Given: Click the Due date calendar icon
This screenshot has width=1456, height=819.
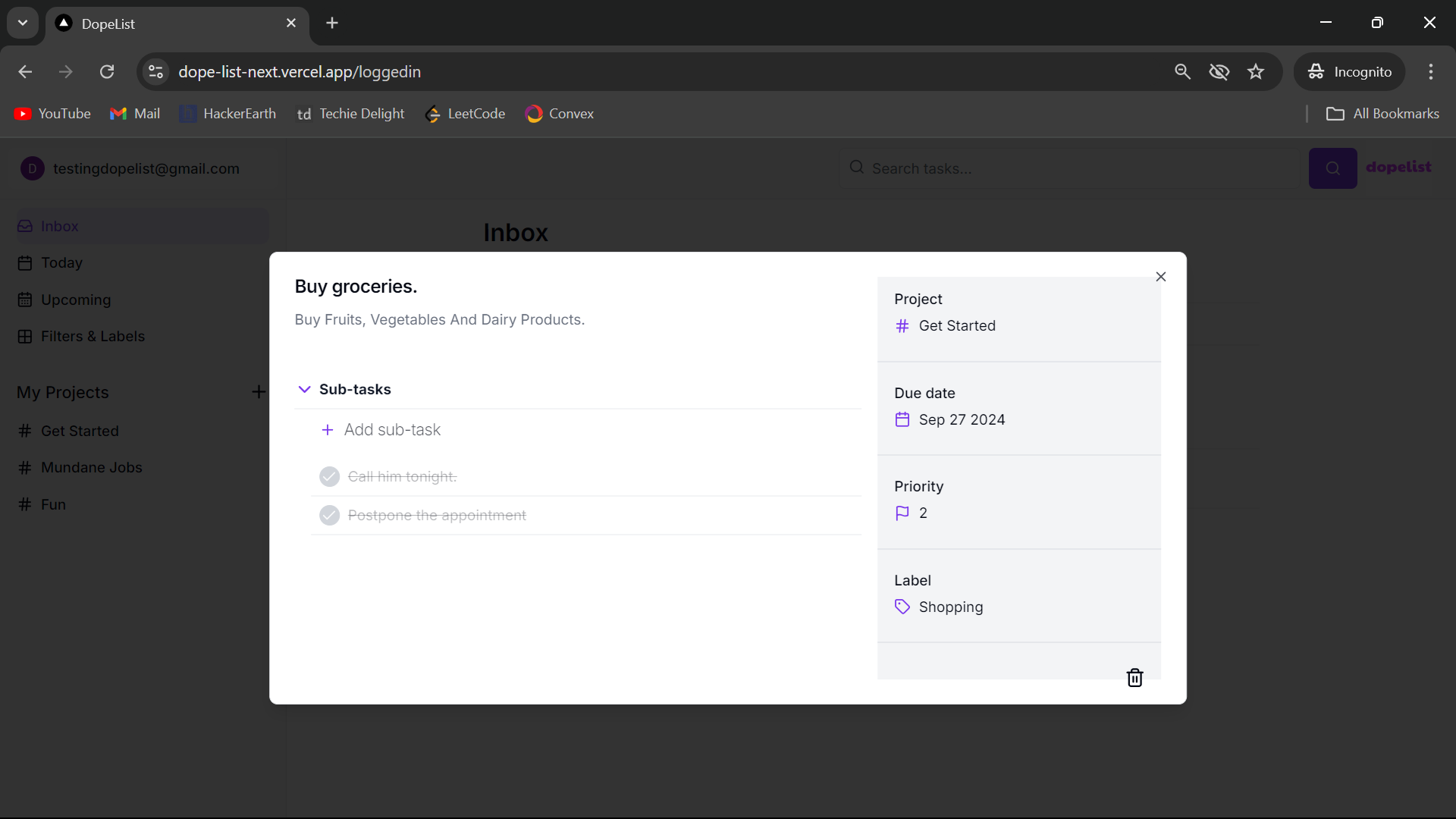Looking at the screenshot, I should (x=902, y=419).
